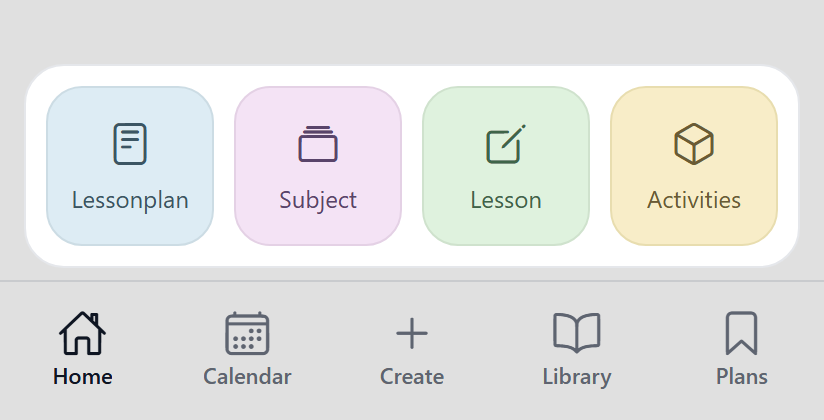Open the Calendar icon in bottom bar
824x420 pixels.
[x=247, y=333]
